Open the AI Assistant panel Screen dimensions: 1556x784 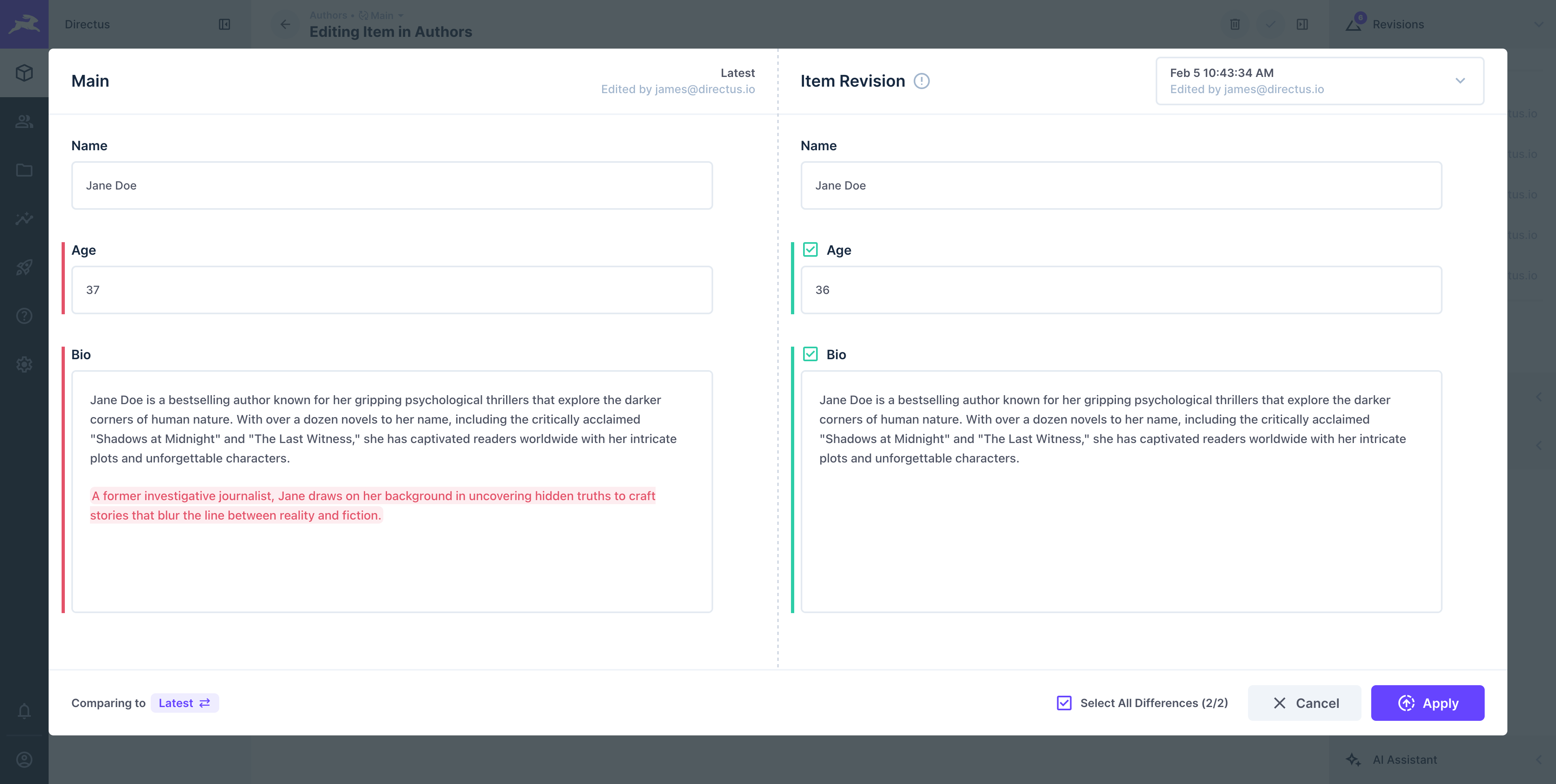pyautogui.click(x=1404, y=760)
